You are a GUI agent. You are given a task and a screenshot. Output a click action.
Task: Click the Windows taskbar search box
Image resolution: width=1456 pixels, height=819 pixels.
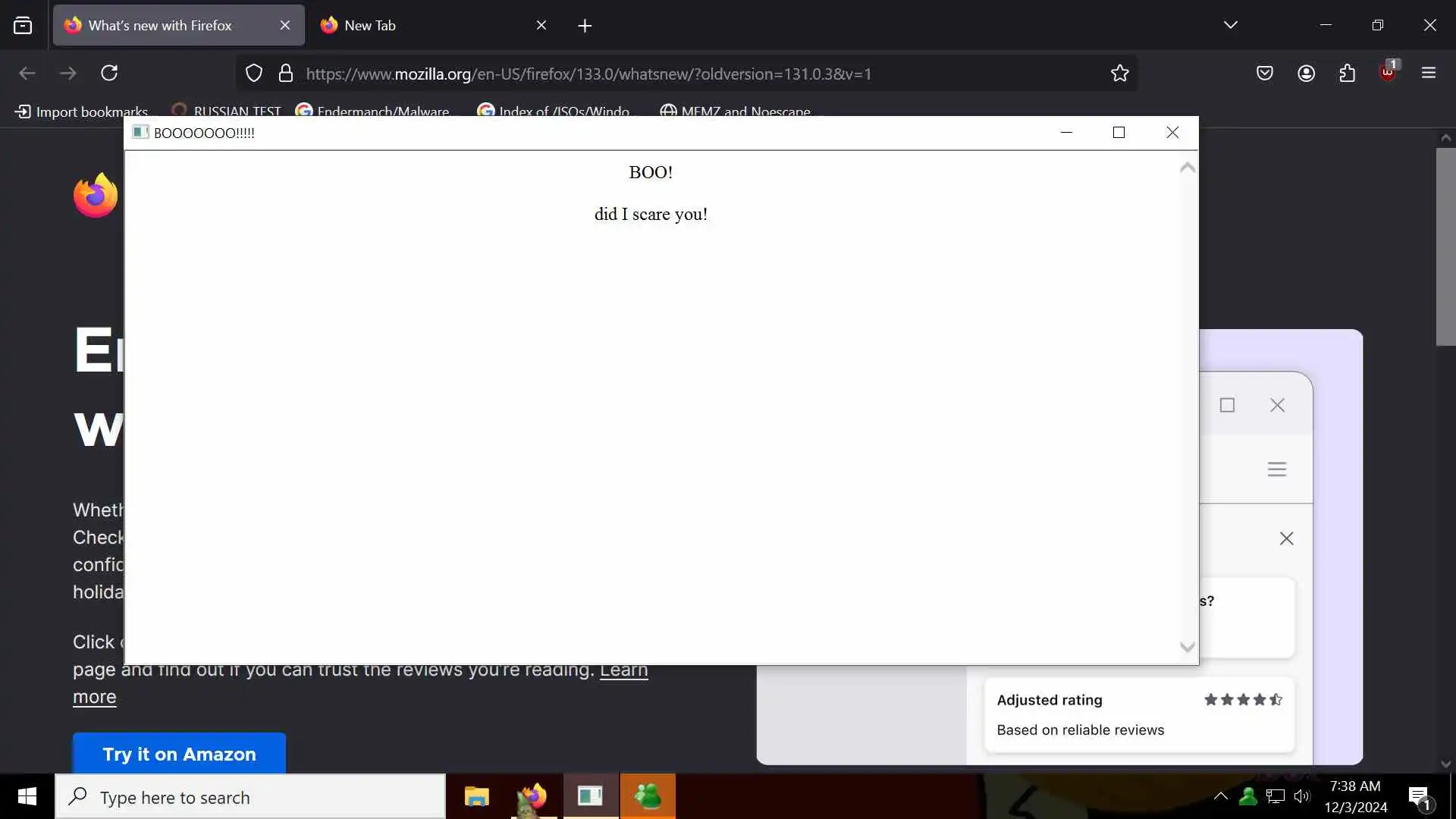(x=250, y=797)
